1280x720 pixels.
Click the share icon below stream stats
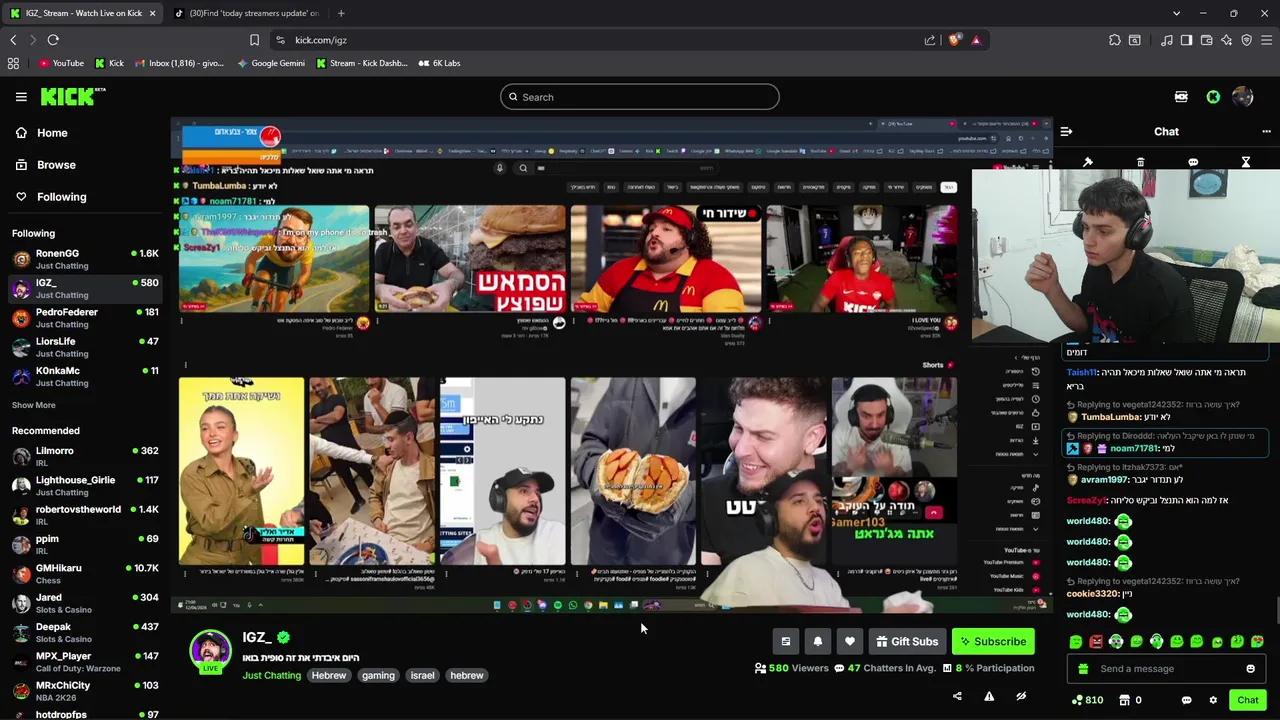click(957, 697)
